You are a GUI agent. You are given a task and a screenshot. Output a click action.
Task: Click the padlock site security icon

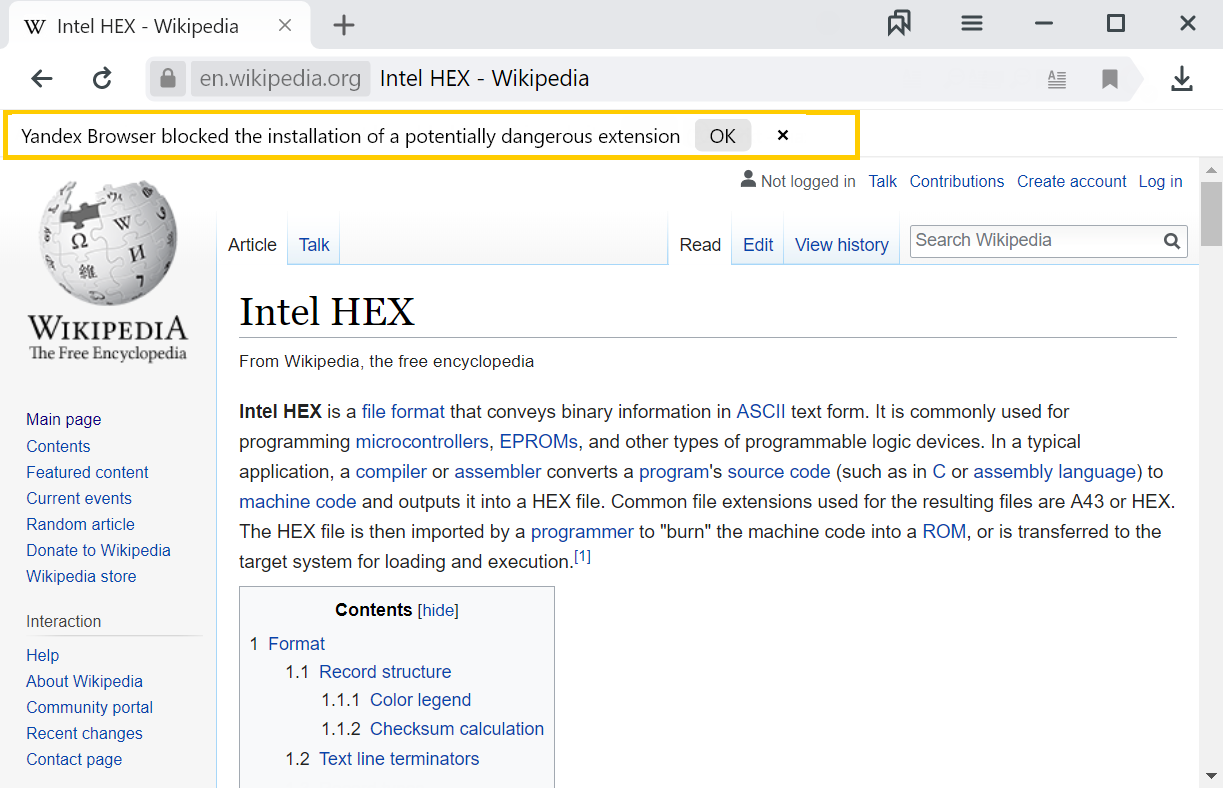168,78
